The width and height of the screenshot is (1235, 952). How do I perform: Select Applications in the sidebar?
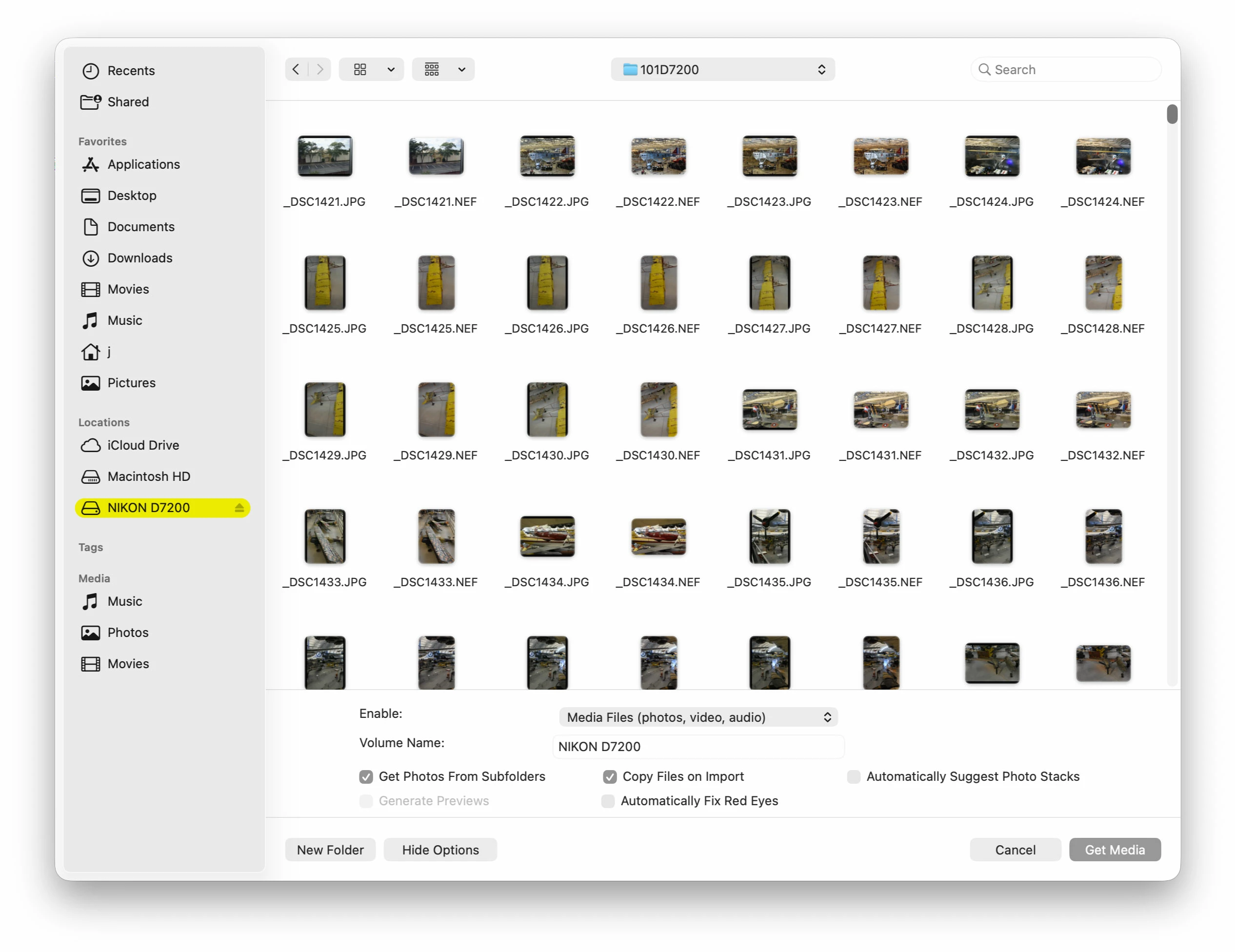coord(163,164)
